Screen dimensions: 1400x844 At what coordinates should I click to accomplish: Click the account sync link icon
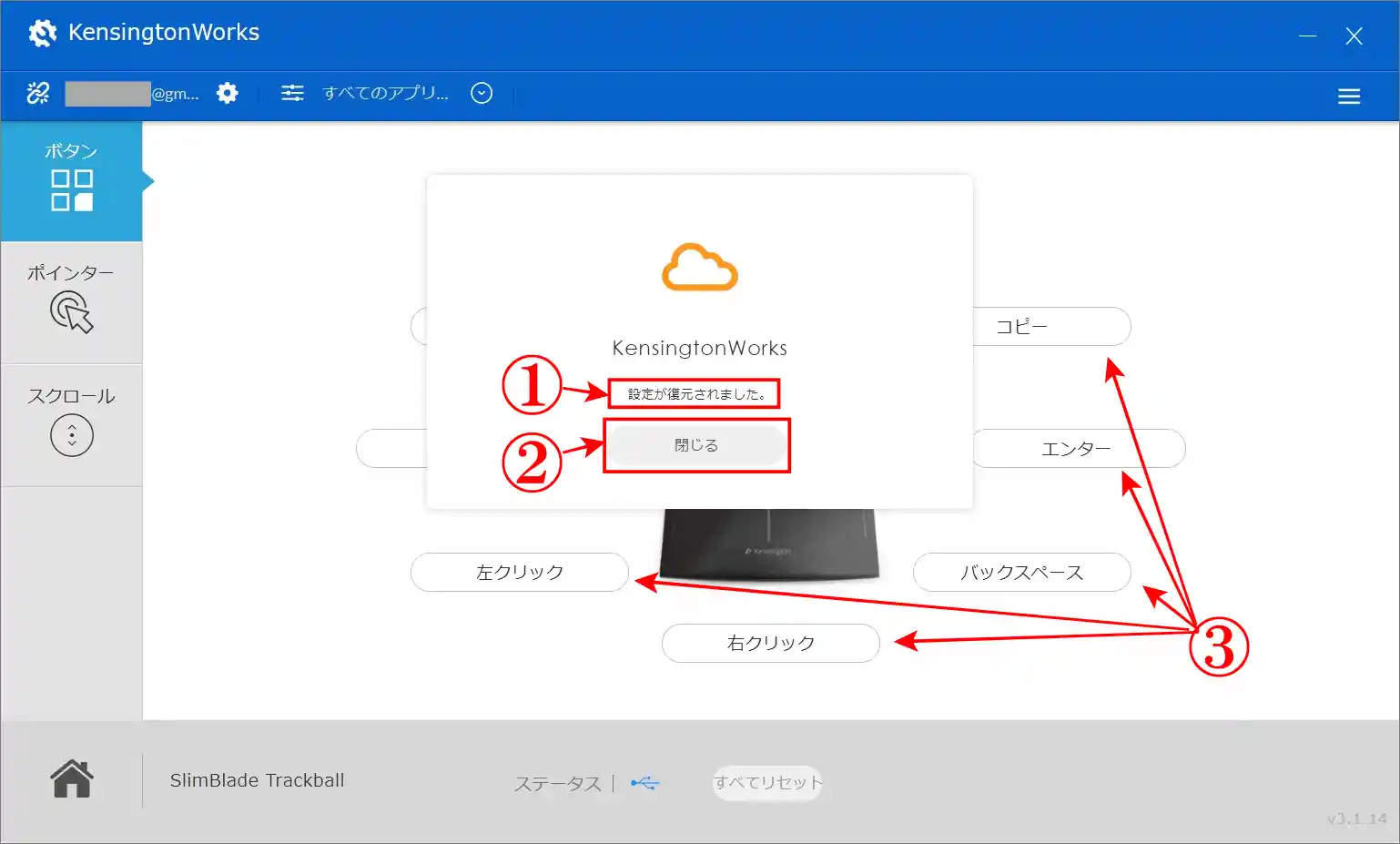pos(38,93)
